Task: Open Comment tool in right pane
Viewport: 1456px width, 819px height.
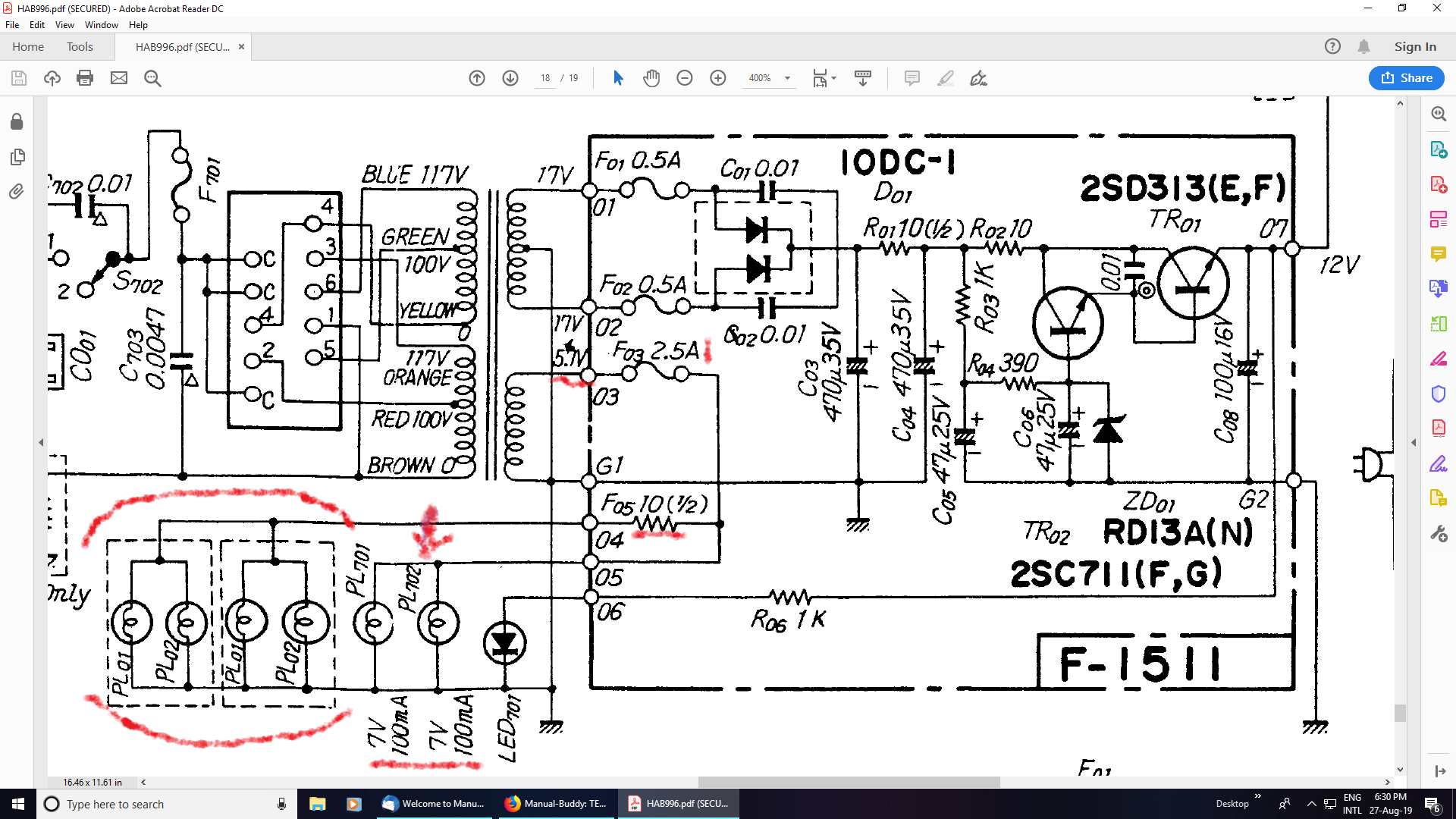Action: point(1439,254)
